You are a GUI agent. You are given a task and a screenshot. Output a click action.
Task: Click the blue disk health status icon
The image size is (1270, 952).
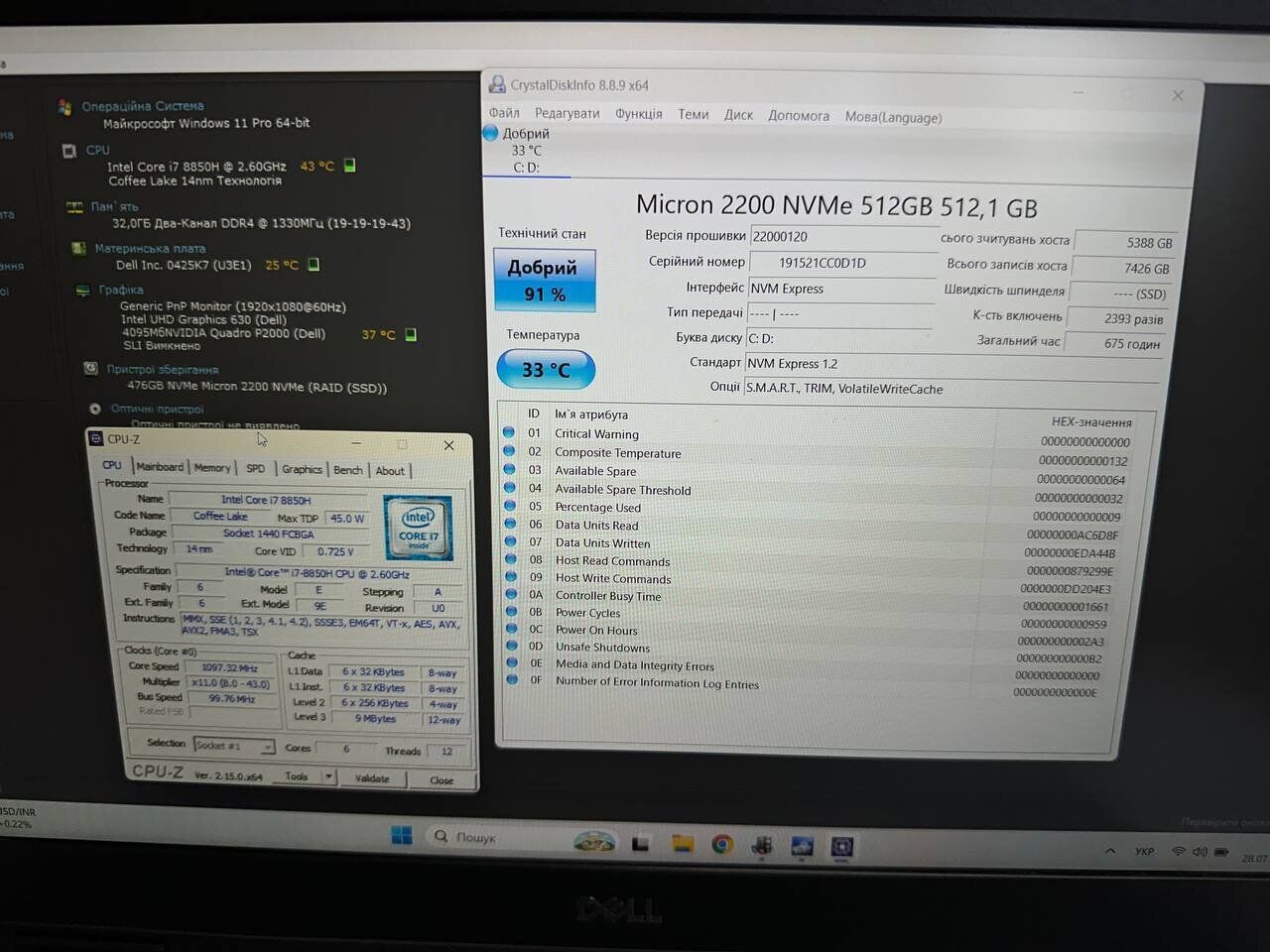[x=491, y=133]
